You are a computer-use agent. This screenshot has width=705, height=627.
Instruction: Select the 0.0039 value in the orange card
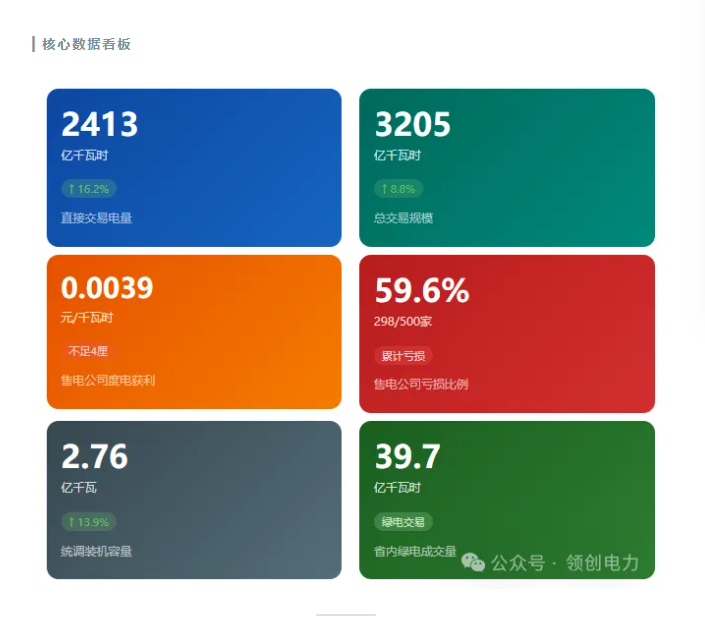pyautogui.click(x=107, y=288)
